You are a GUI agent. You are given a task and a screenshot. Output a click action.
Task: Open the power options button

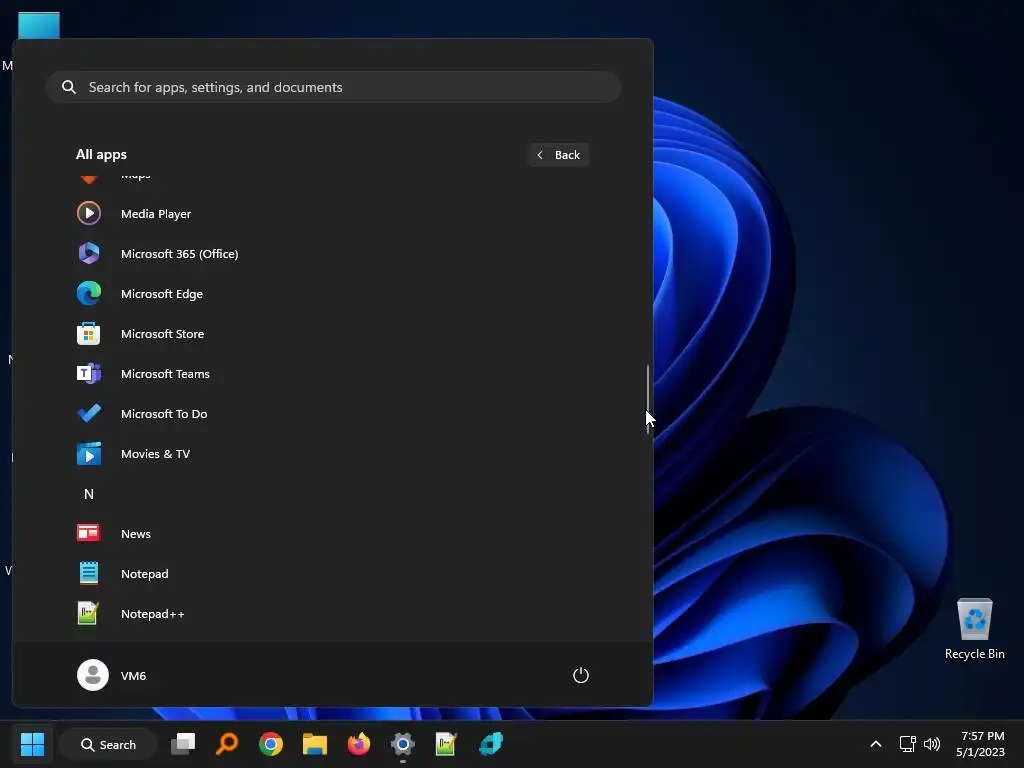(x=581, y=675)
